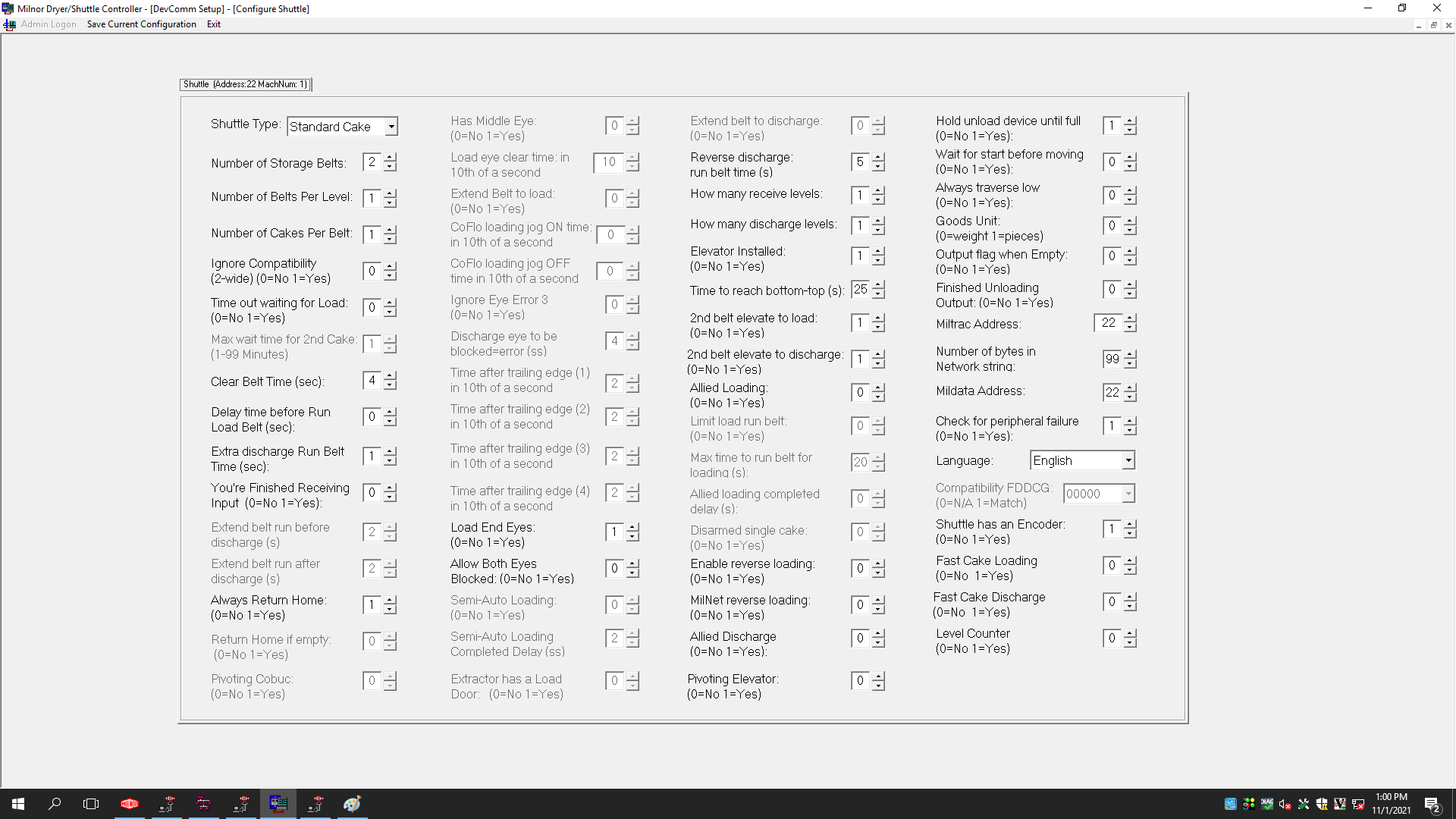Increase Number of Storage Belts spinner
Image resolution: width=1456 pixels, height=819 pixels.
click(390, 158)
